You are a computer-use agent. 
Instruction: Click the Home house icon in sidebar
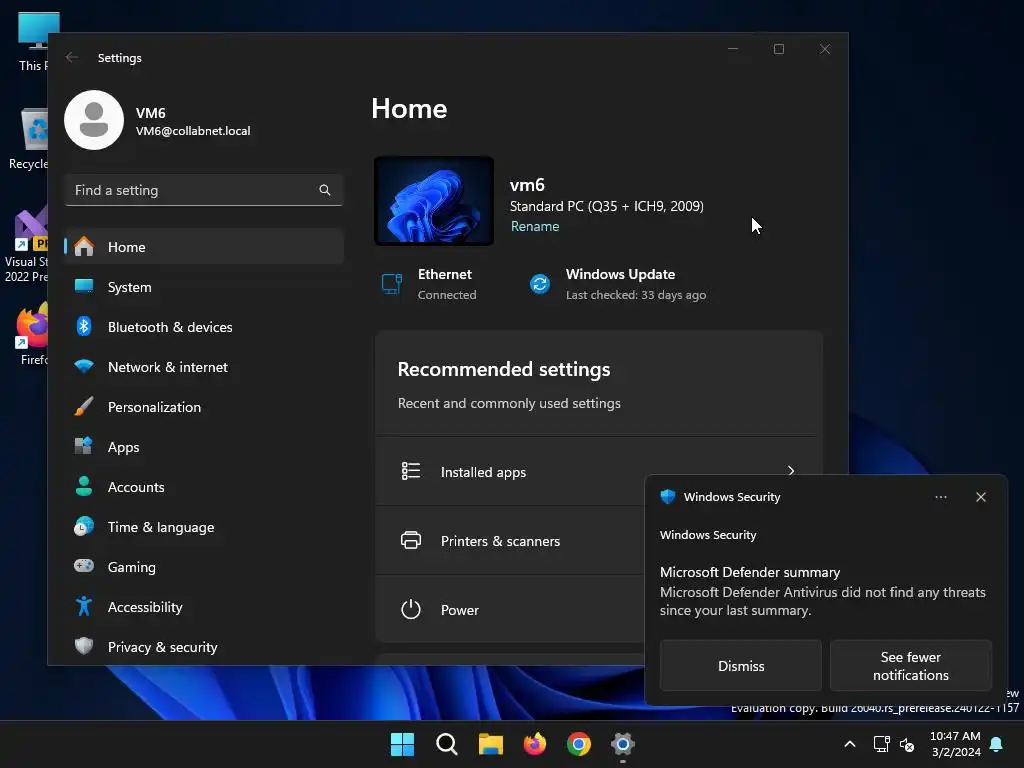(84, 246)
